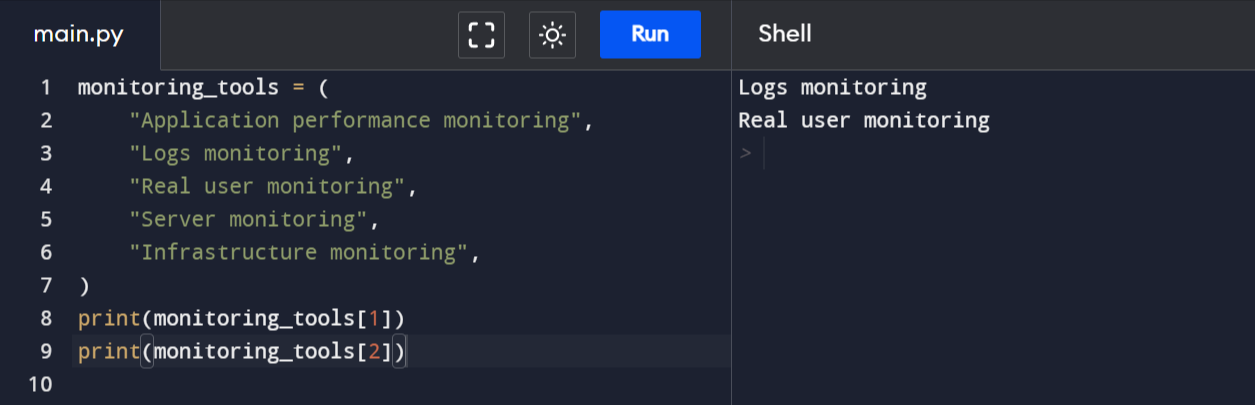Click "Infrastructure monitoring" string in code
The width and height of the screenshot is (1255, 405).
298,252
